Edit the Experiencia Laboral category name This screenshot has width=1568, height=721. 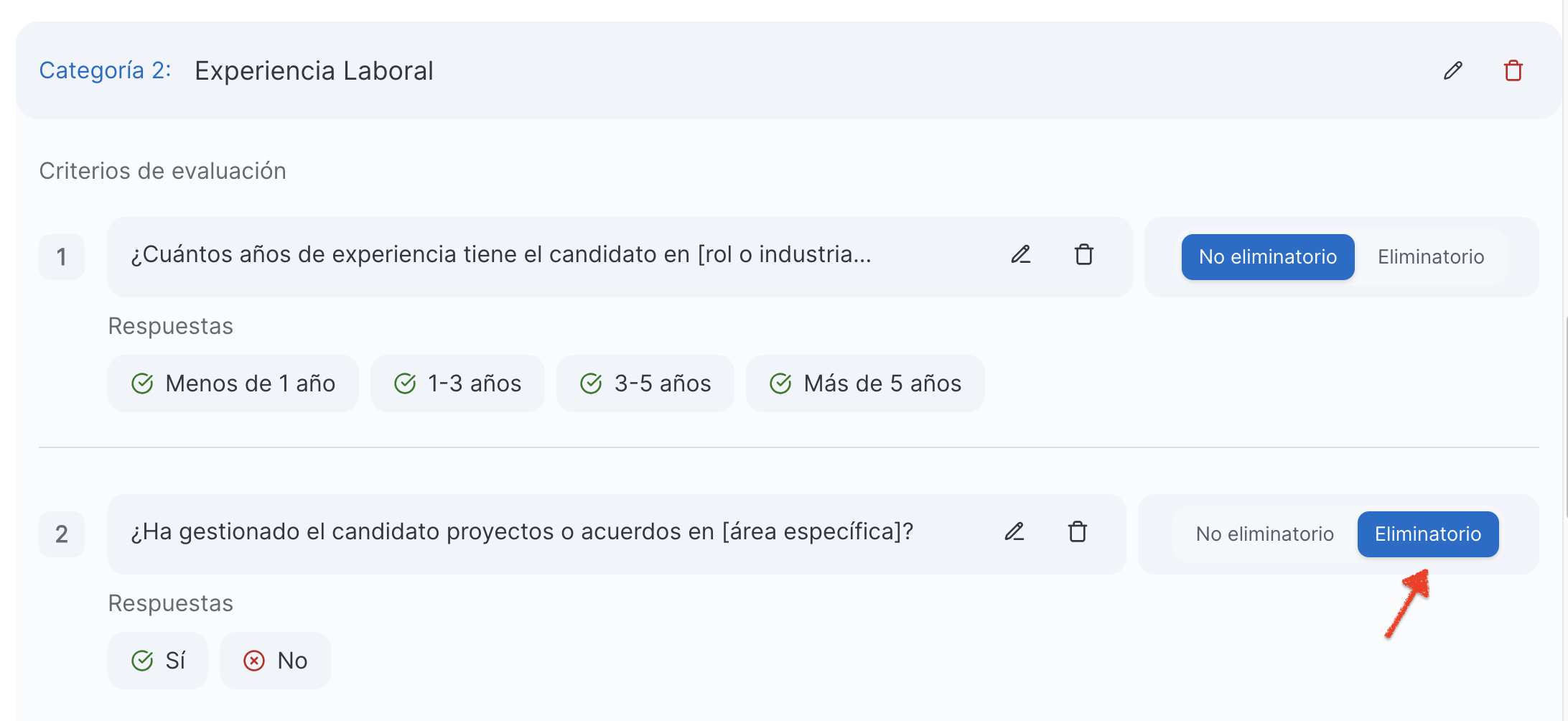[x=1452, y=70]
